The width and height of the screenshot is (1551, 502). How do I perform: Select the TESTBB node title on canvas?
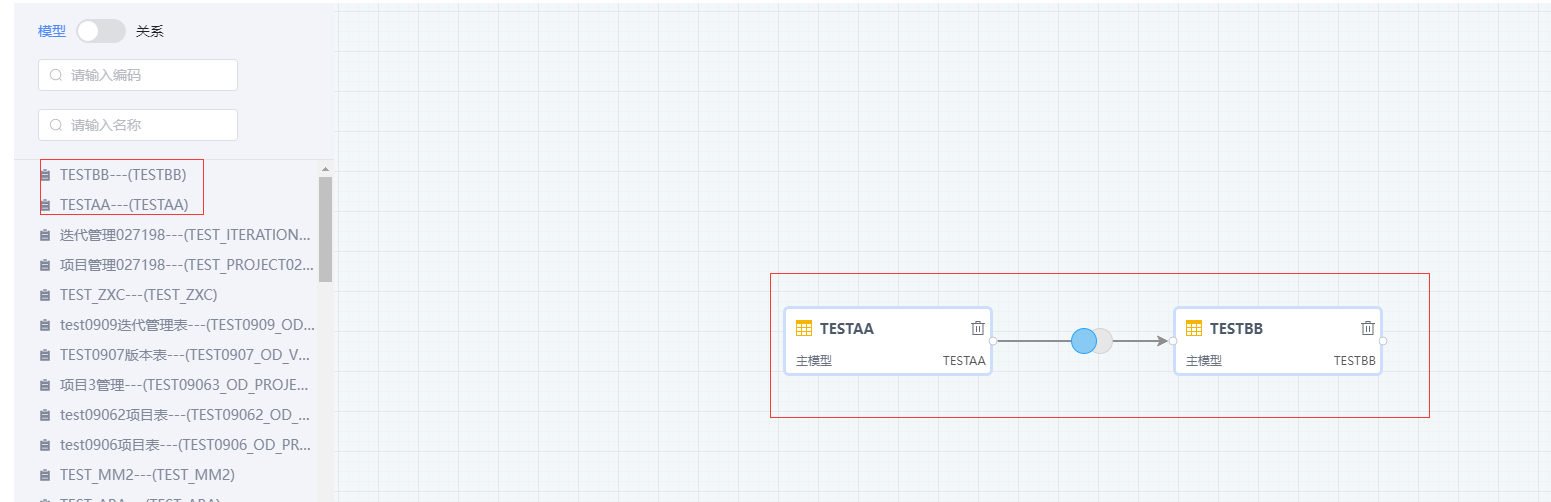coord(1236,328)
